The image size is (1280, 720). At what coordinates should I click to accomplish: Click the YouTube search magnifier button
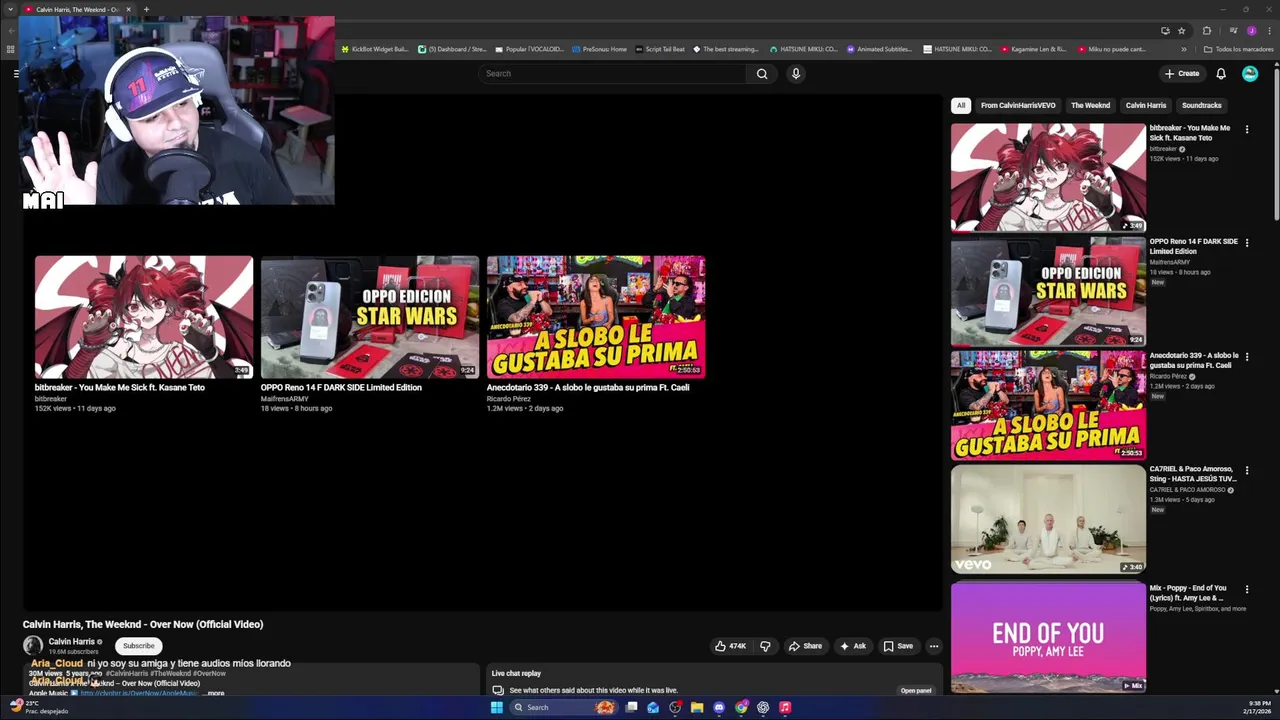coord(762,73)
